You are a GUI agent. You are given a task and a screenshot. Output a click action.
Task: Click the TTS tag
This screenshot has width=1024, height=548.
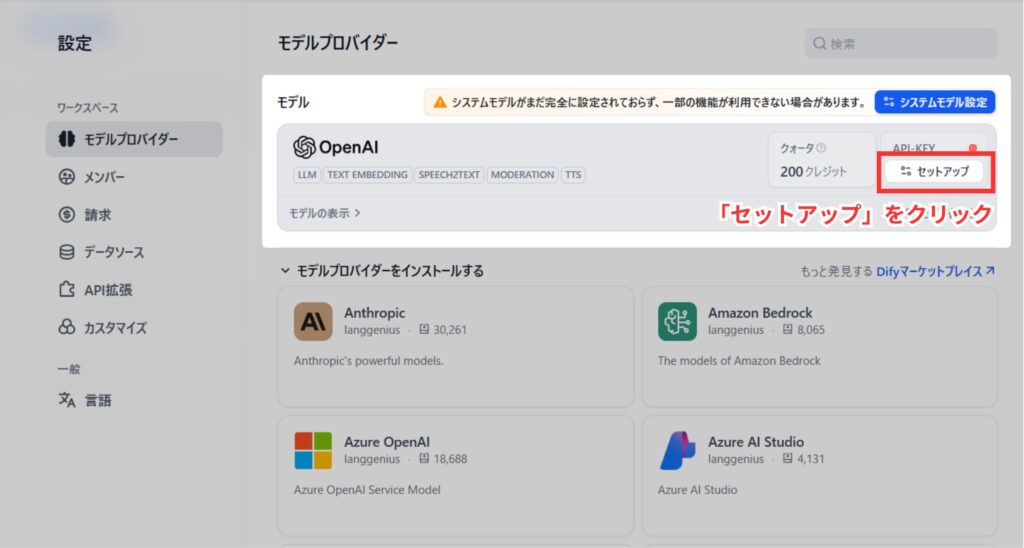point(573,175)
